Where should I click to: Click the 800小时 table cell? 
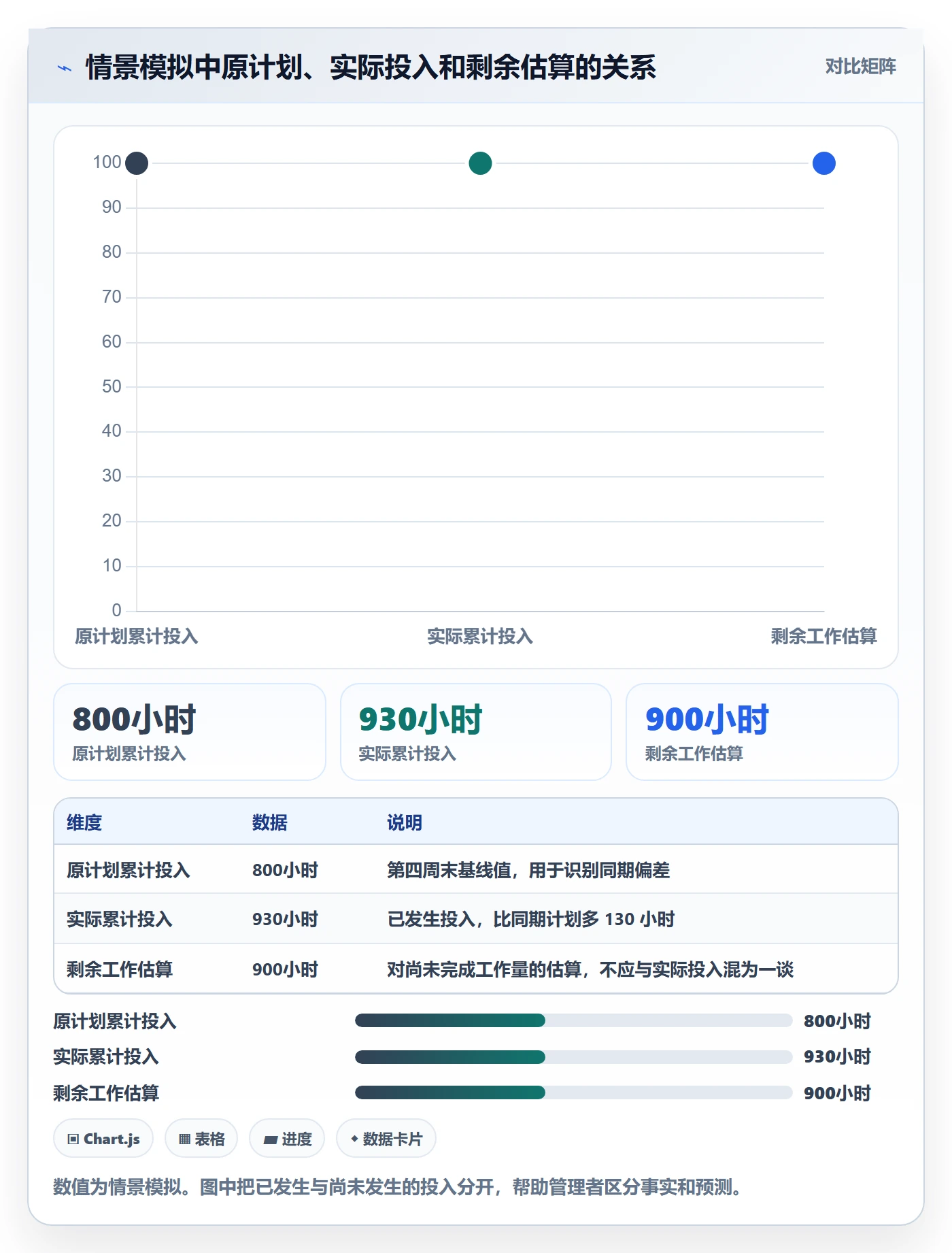285,870
